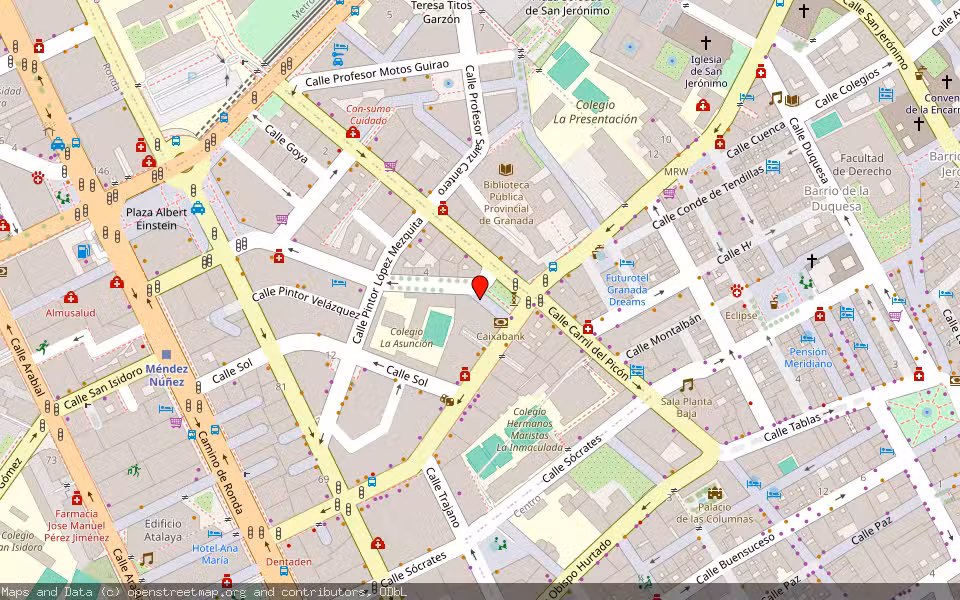Select the Colegio La Presentación label
Image resolution: width=960 pixels, height=600 pixels.
tap(595, 112)
